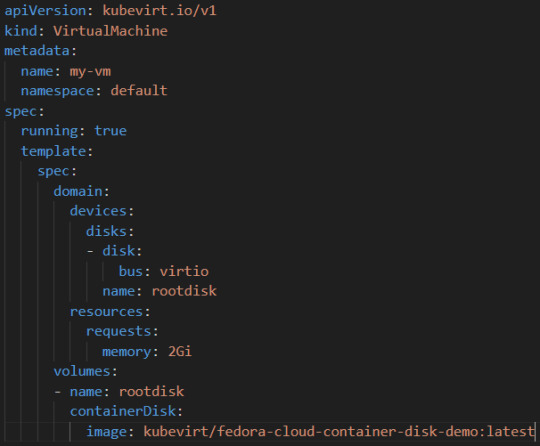The image size is (540, 446).
Task: Click the template key
Action: [53, 151]
